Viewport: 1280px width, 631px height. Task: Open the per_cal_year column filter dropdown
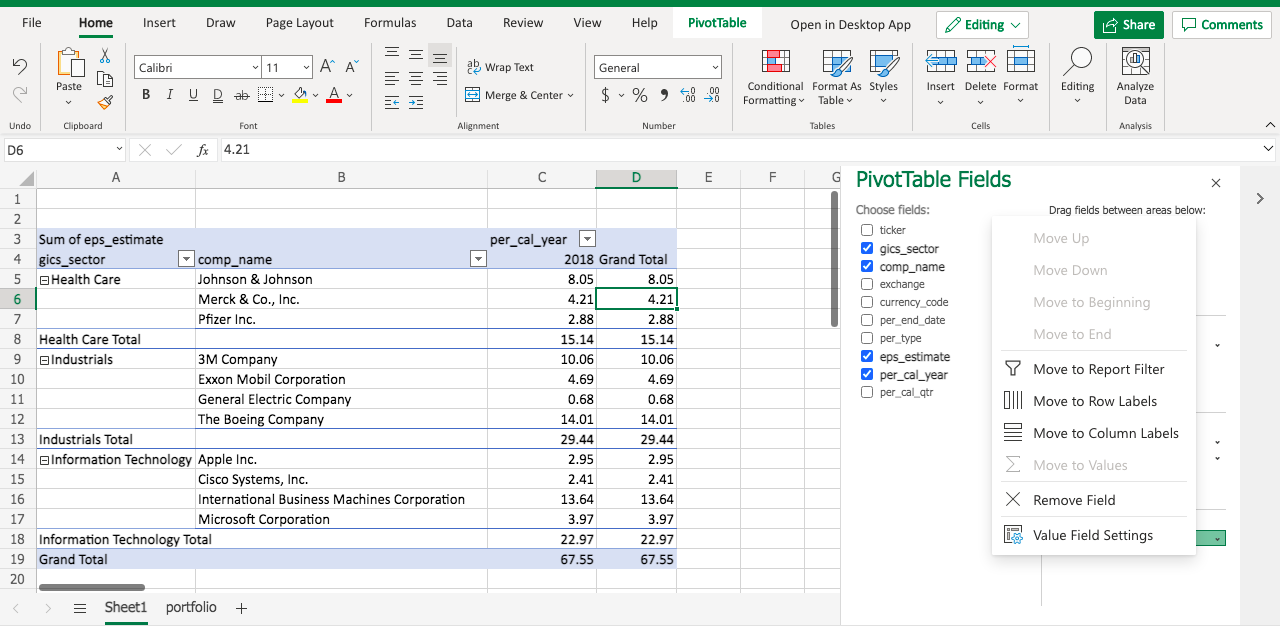pos(588,239)
